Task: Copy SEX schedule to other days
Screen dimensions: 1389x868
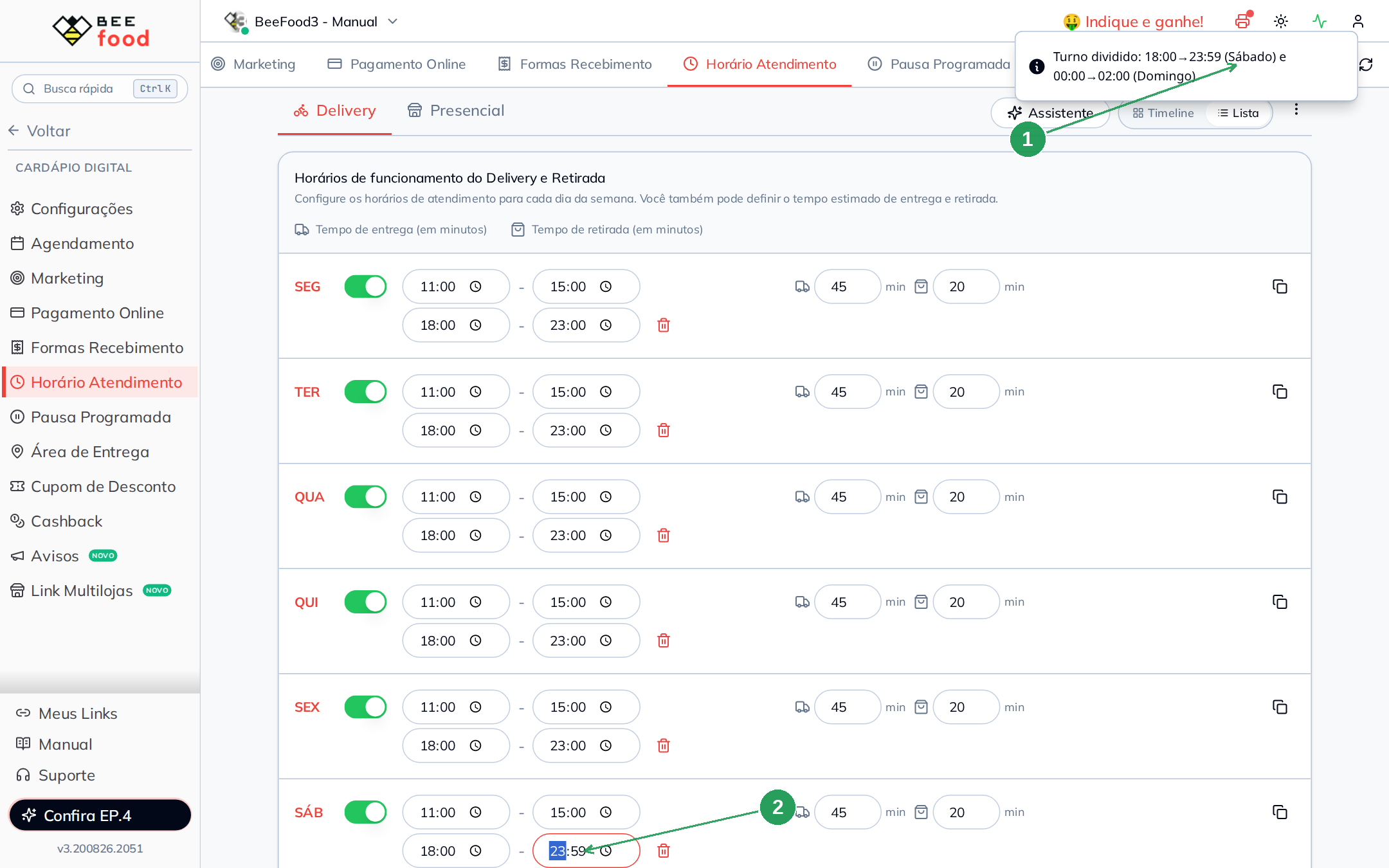Action: pos(1280,707)
